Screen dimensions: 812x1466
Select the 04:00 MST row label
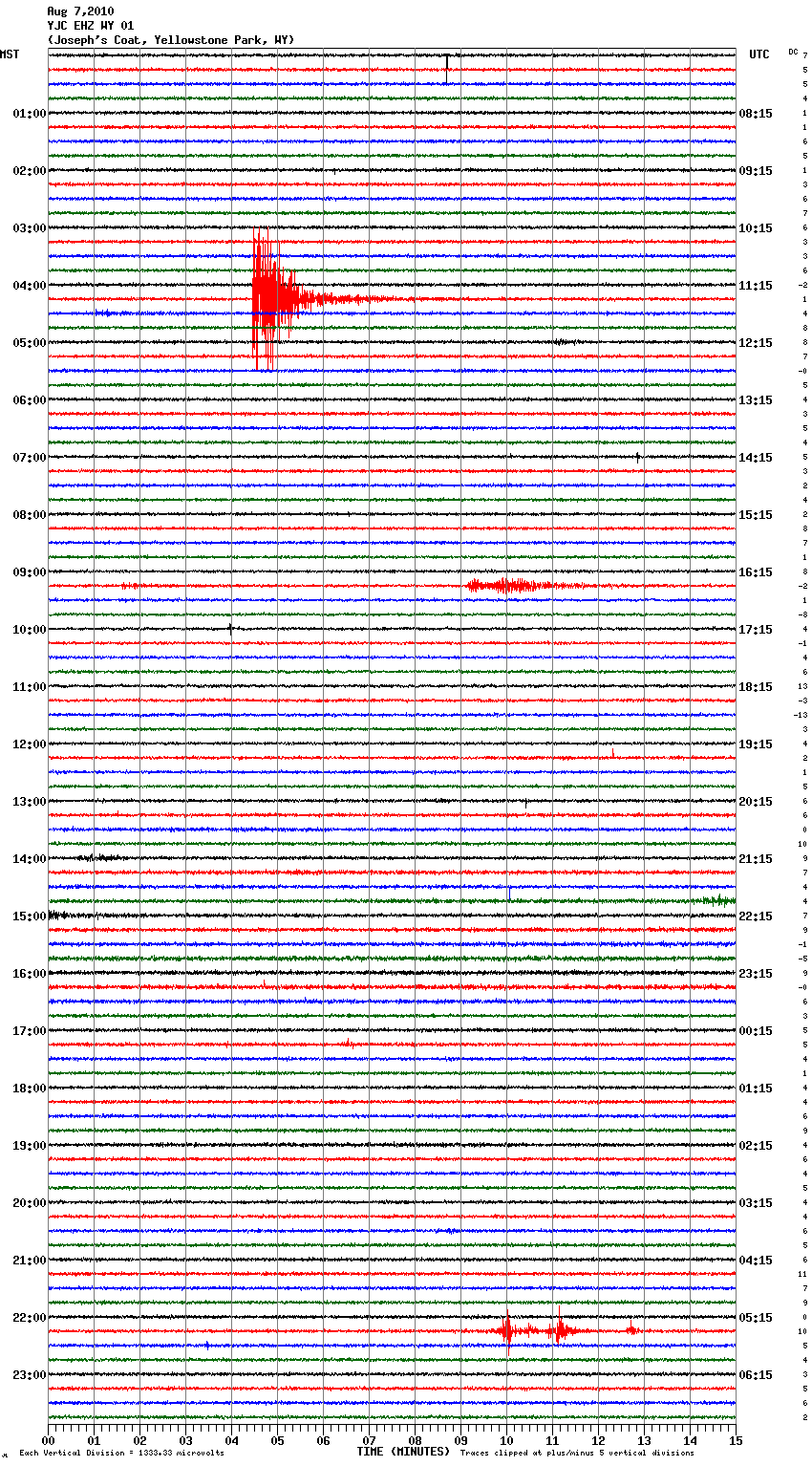(x=30, y=286)
